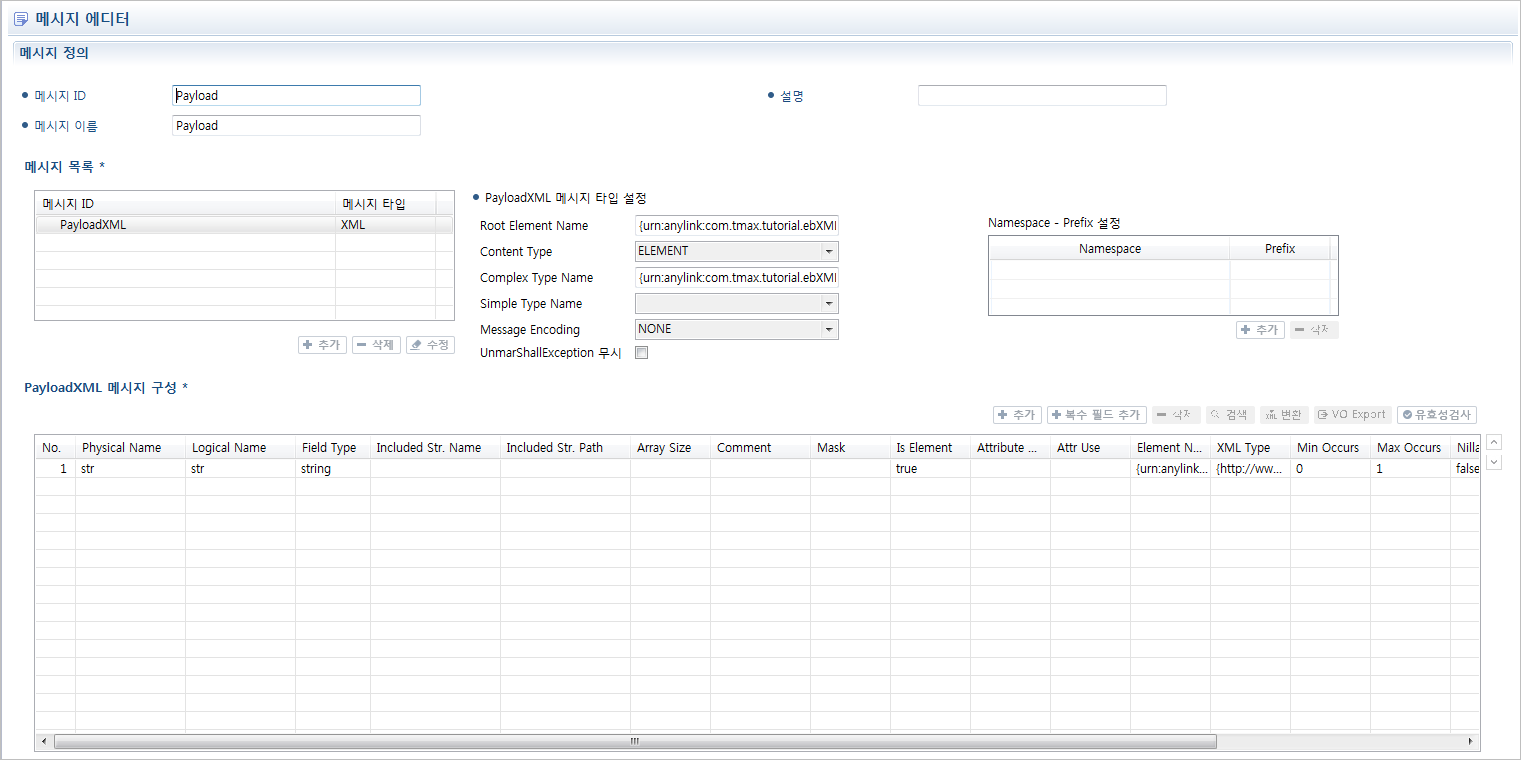Add a field with 추가 above the field table
Screen dimensions: 1521x760
[x=1017, y=415]
